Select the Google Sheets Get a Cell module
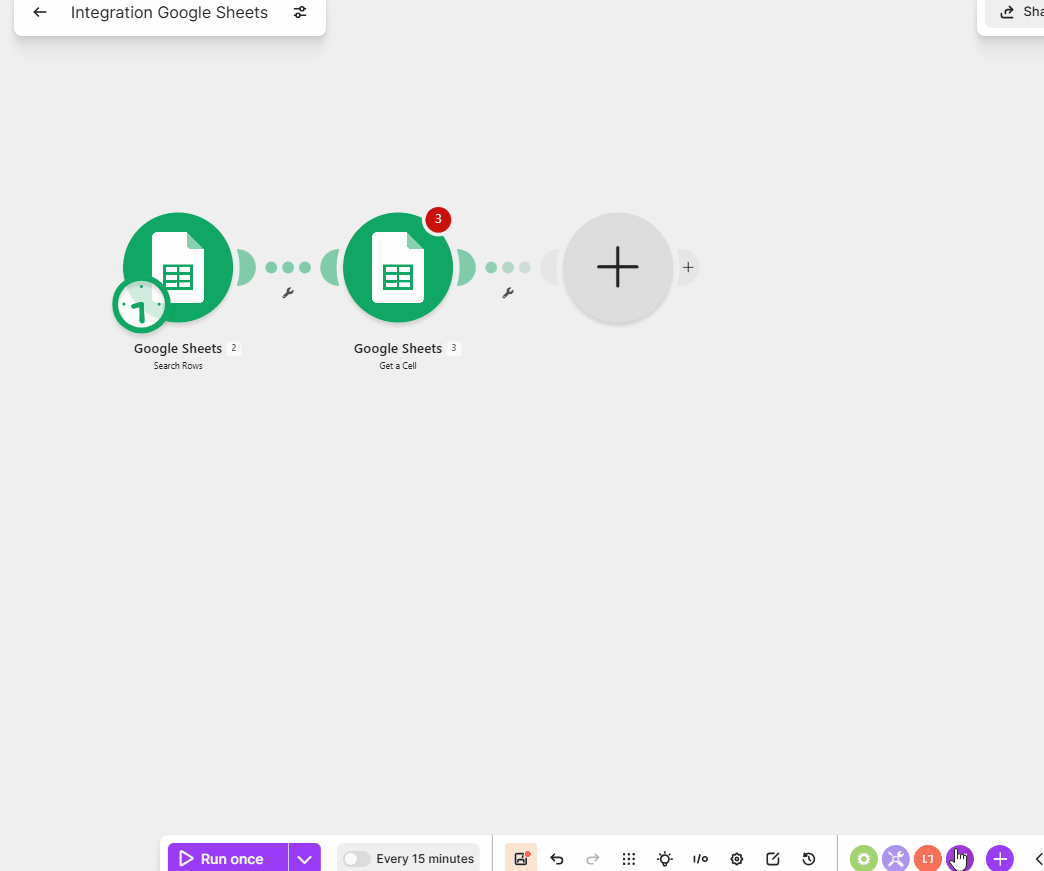Viewport: 1044px width, 871px height. pos(398,267)
